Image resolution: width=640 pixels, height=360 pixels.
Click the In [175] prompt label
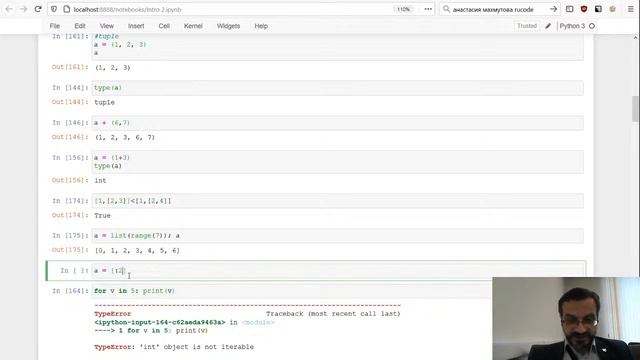pos(70,236)
